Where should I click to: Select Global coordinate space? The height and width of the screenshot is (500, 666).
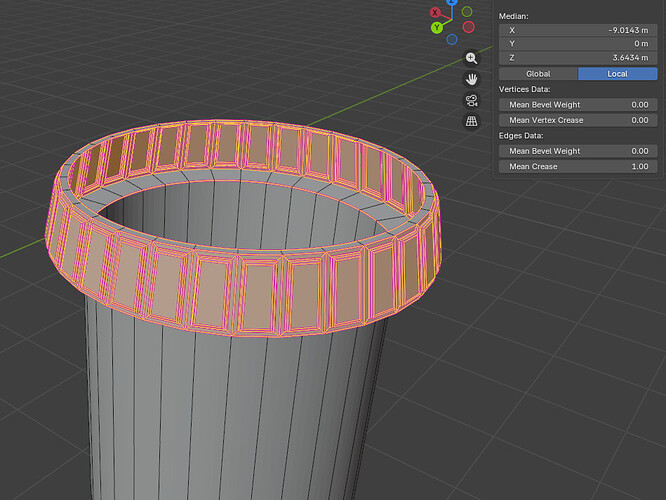tap(538, 74)
